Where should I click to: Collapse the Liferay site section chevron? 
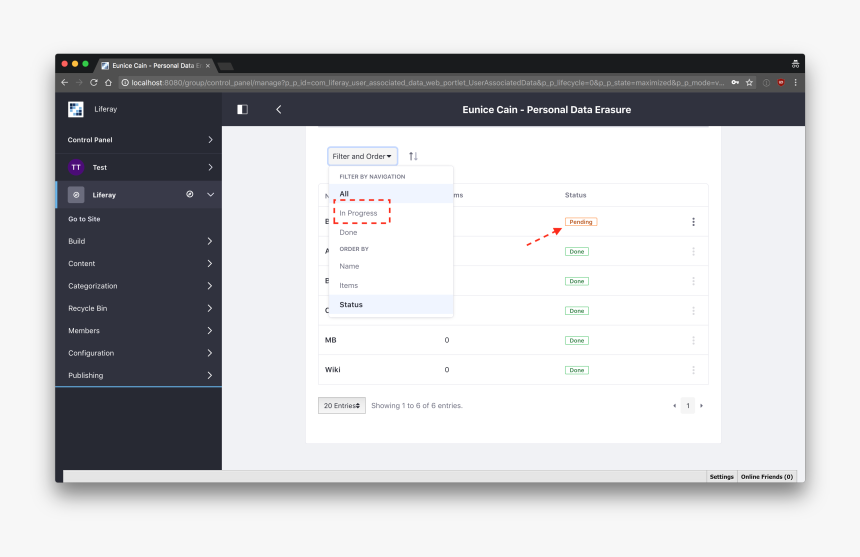click(211, 195)
